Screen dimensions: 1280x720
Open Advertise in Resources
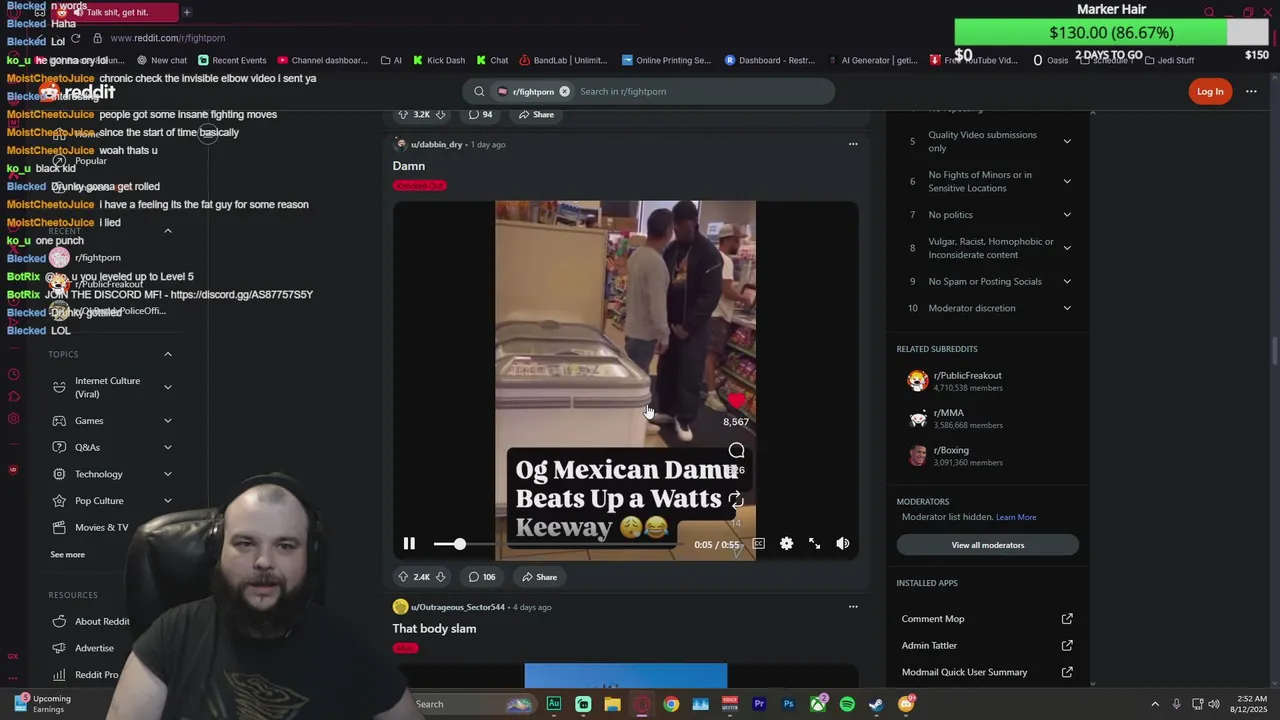click(94, 648)
